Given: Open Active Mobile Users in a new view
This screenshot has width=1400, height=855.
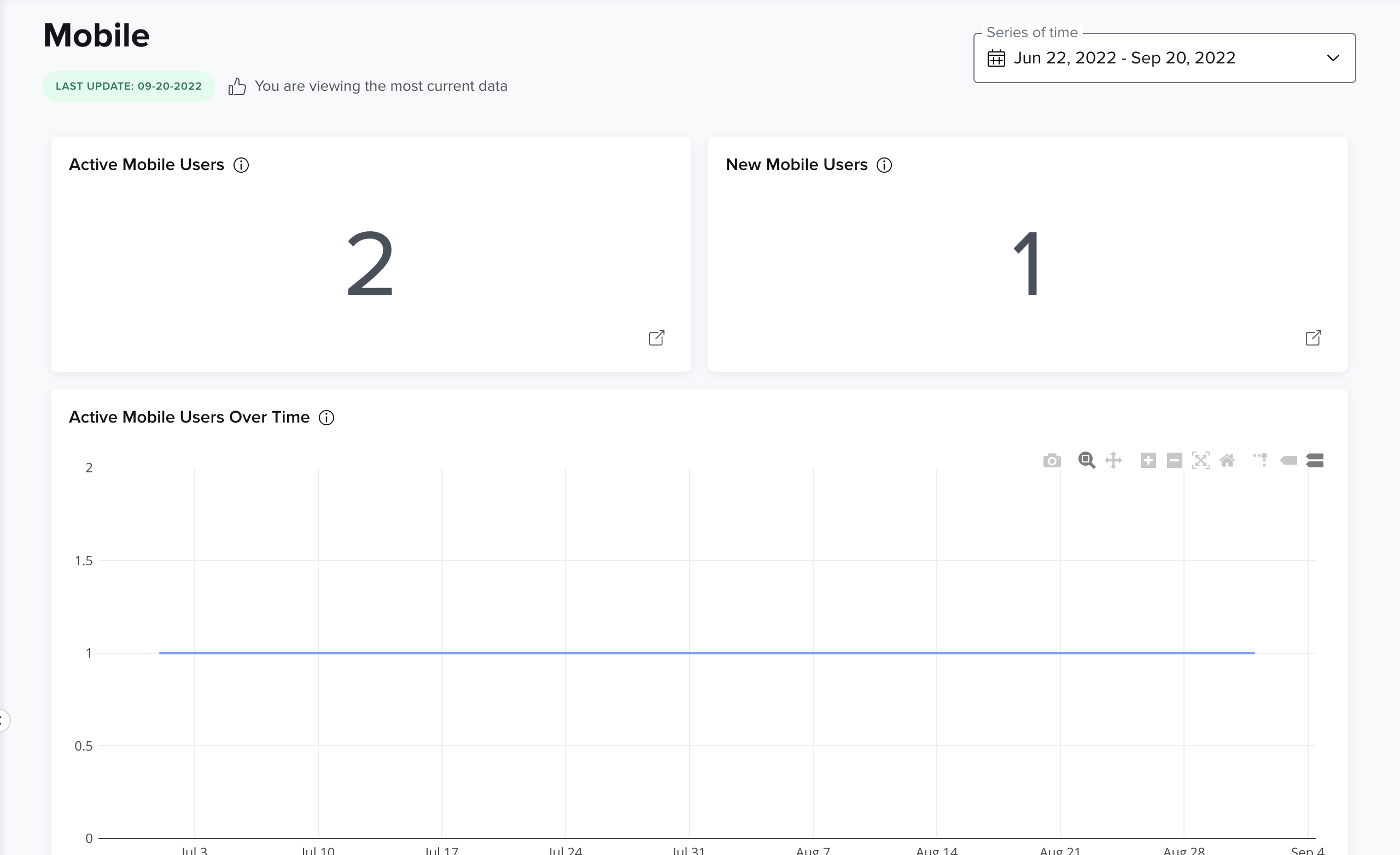Looking at the screenshot, I should coord(657,337).
